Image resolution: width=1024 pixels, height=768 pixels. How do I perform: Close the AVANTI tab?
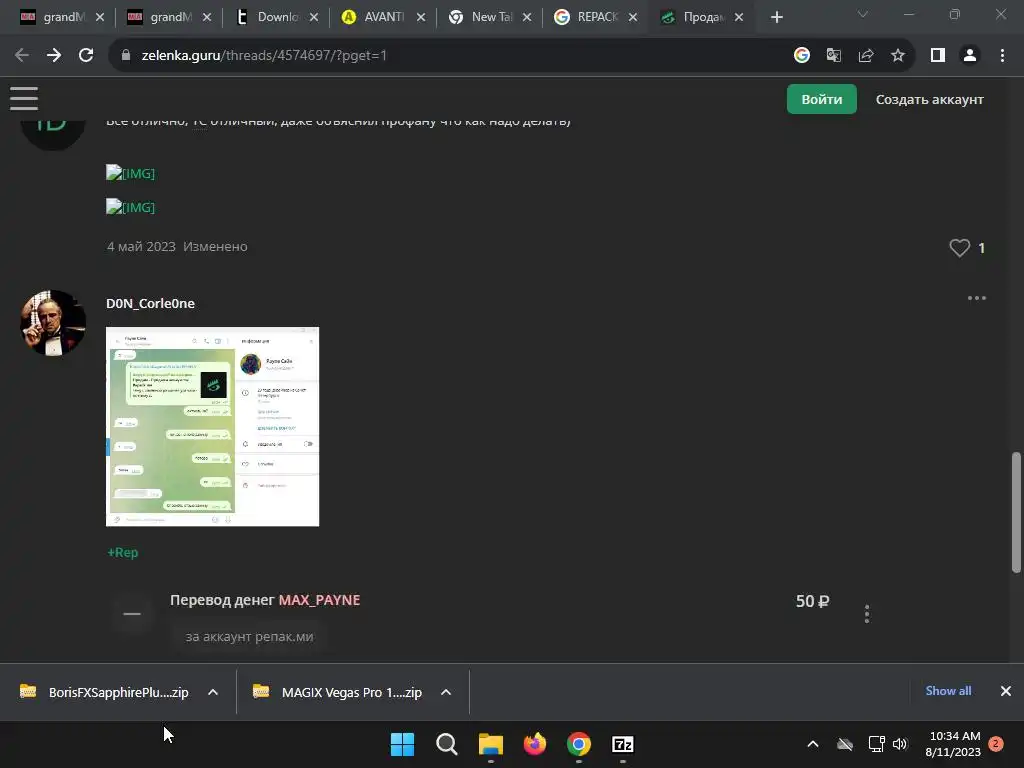[x=421, y=18]
